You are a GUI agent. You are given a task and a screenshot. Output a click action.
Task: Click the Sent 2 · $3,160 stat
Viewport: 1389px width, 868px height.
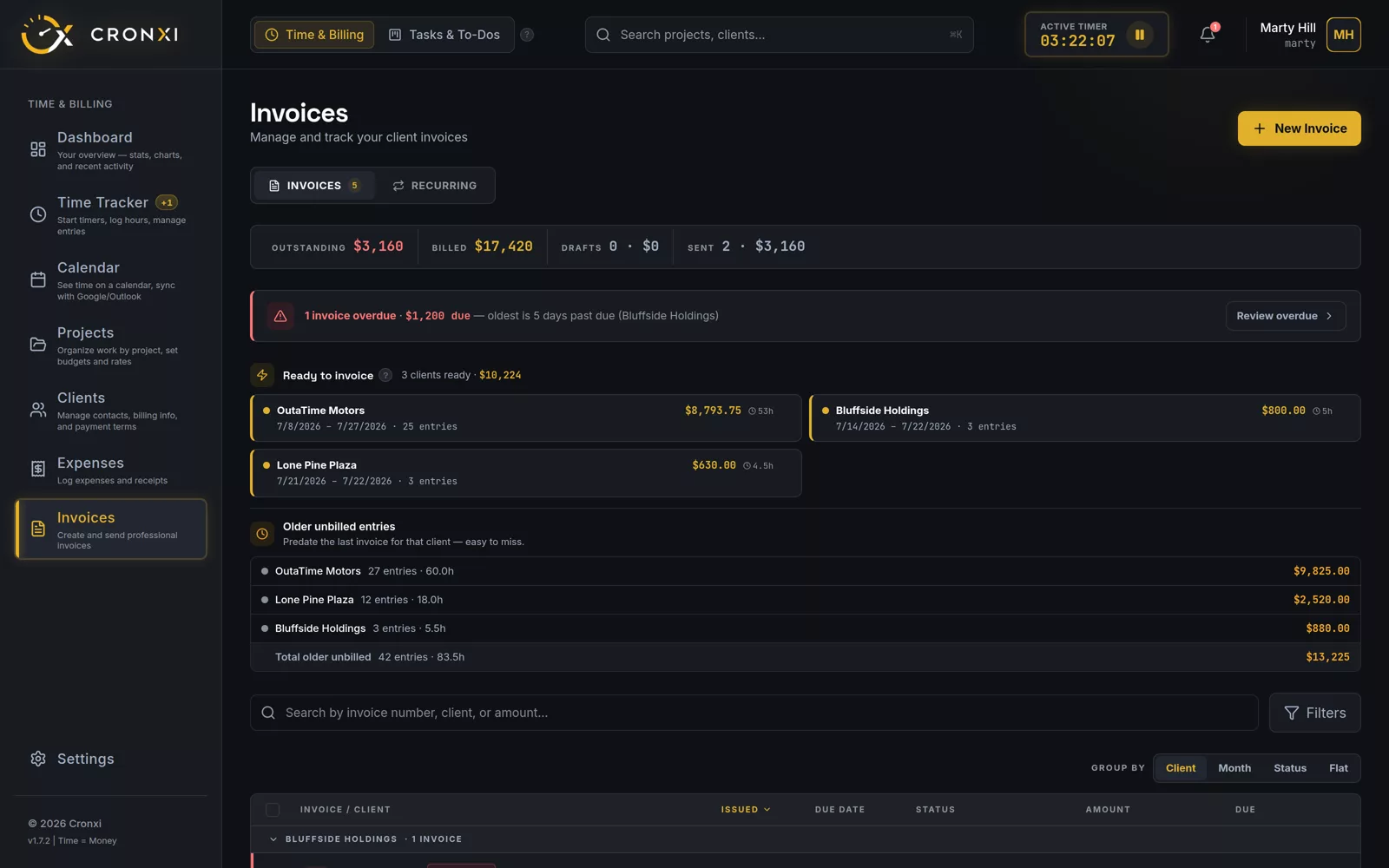tap(746, 247)
